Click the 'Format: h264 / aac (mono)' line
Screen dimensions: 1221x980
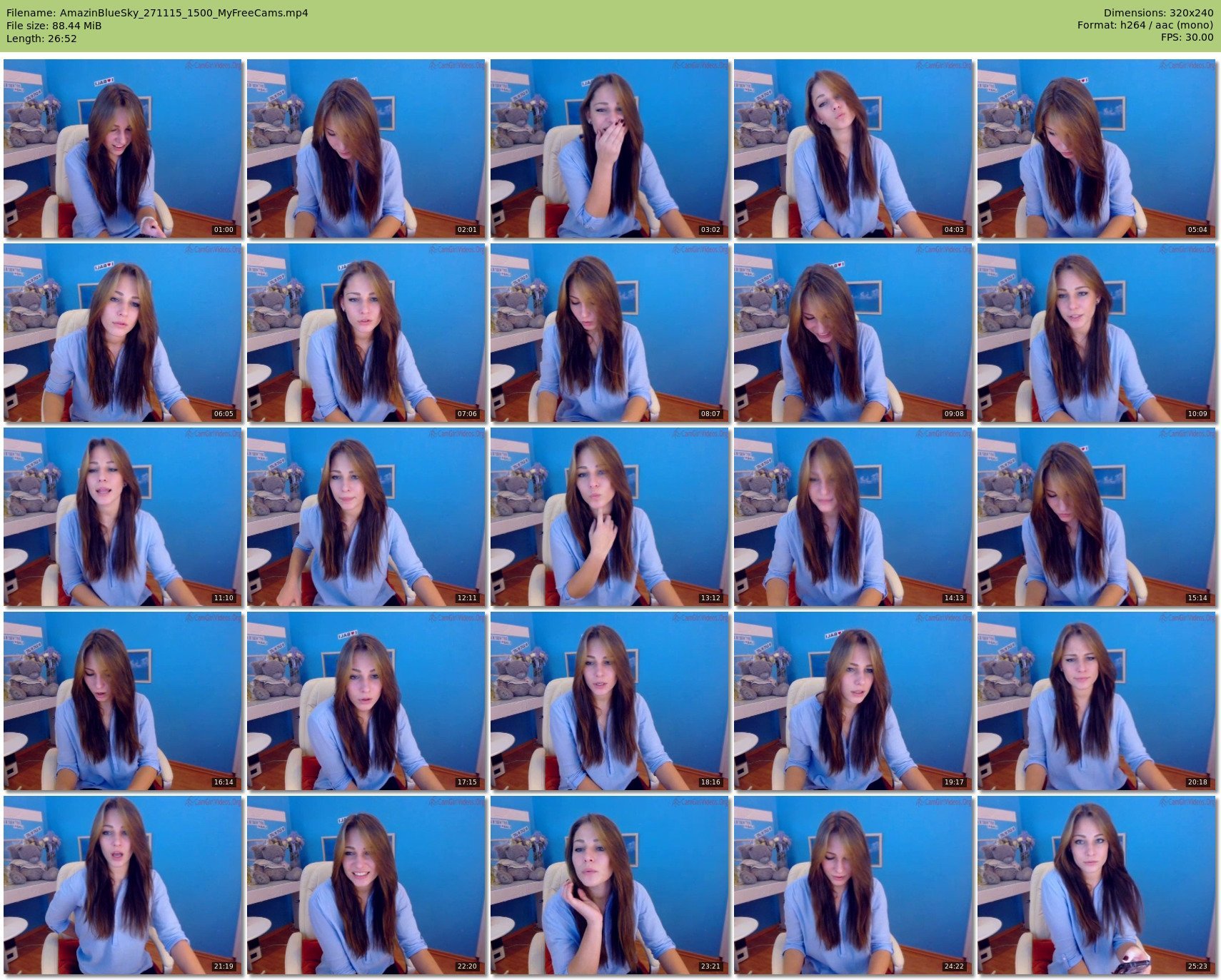(x=1145, y=25)
